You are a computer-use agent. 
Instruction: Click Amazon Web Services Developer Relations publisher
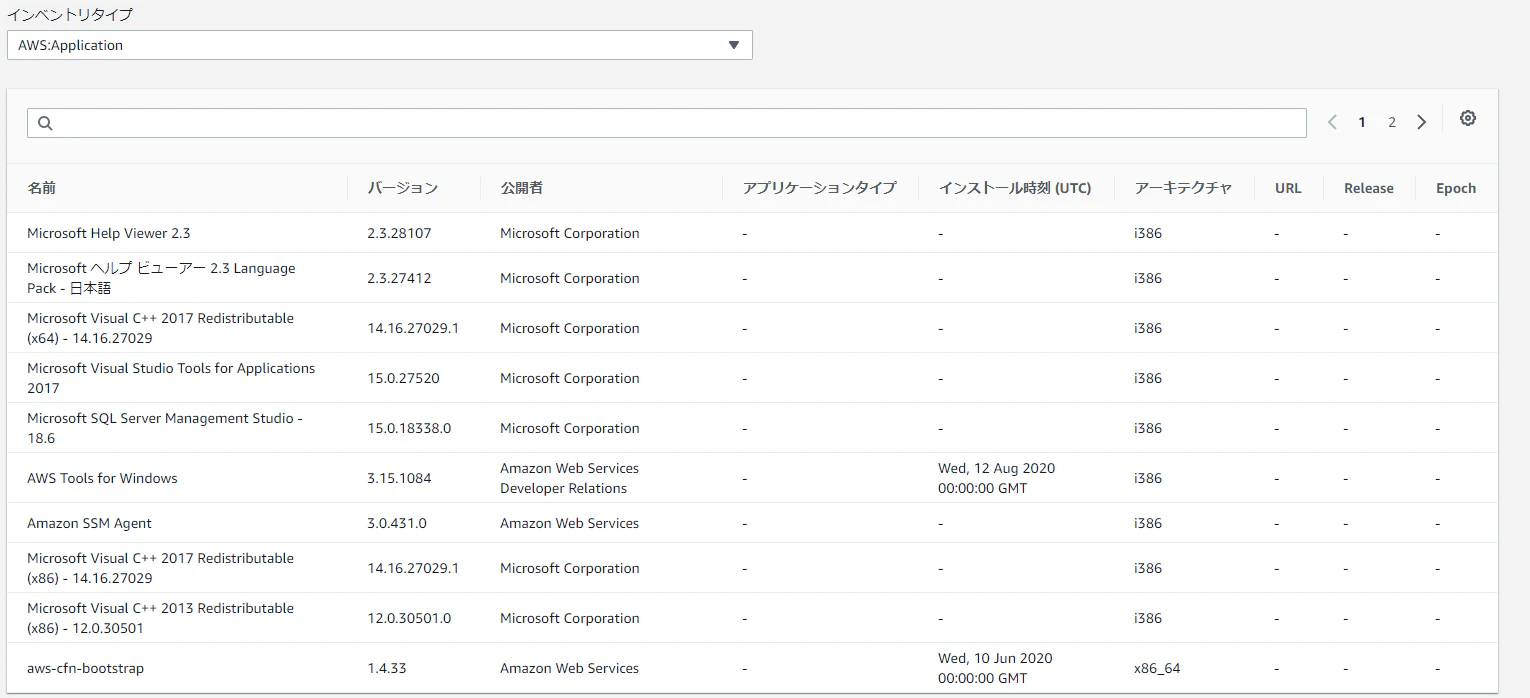point(569,478)
